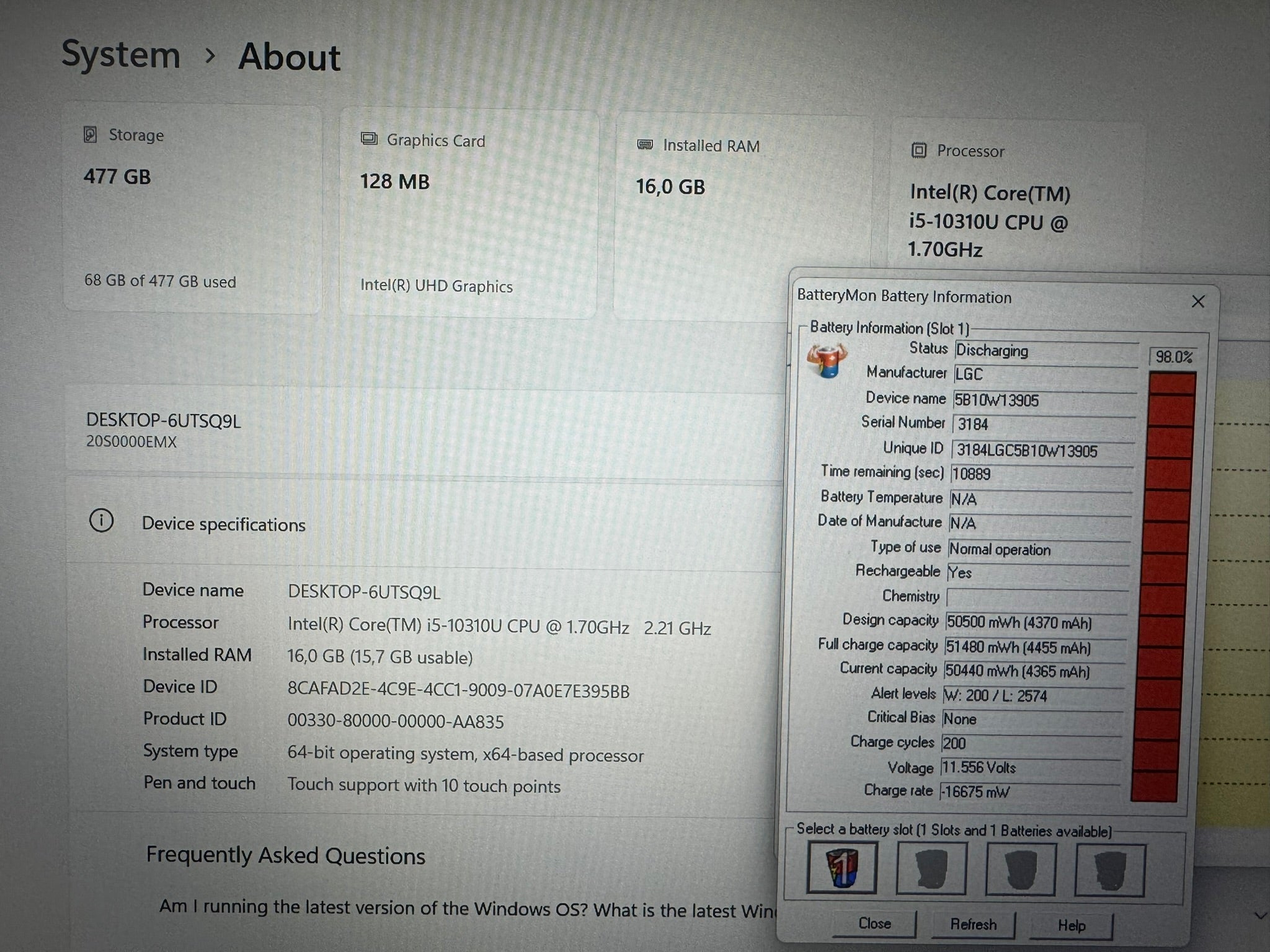Click the Installed RAM icon
The height and width of the screenshot is (952, 1270).
pyautogui.click(x=644, y=145)
